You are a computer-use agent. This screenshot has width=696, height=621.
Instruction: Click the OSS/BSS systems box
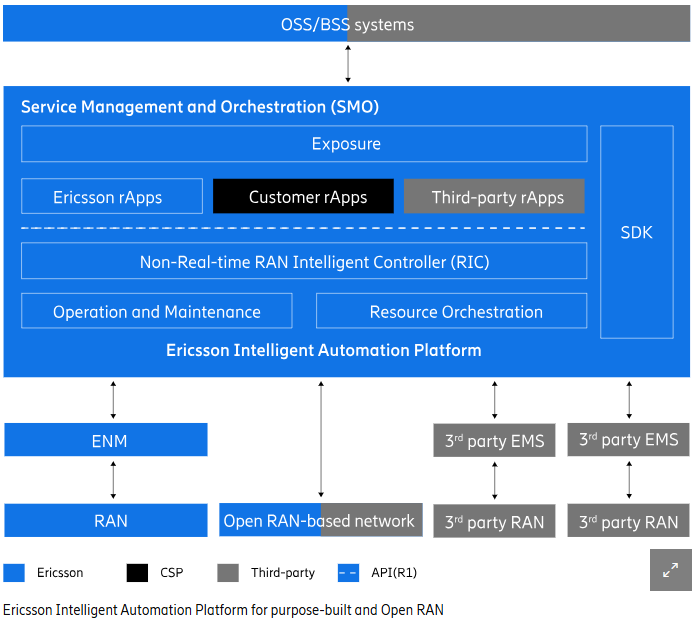pyautogui.click(x=346, y=24)
